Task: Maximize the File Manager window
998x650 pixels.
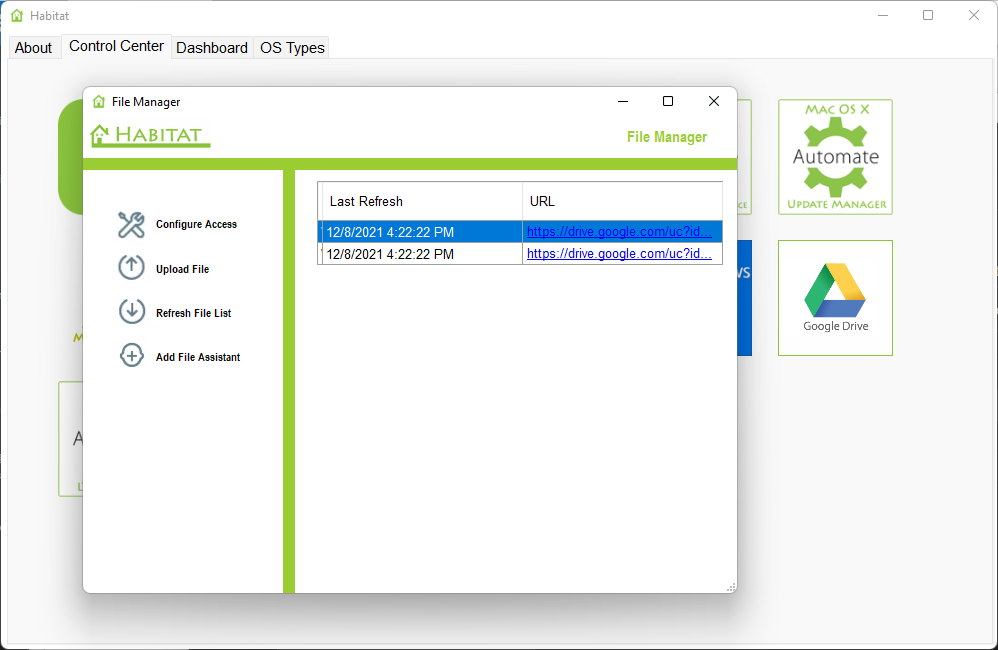Action: [x=668, y=101]
